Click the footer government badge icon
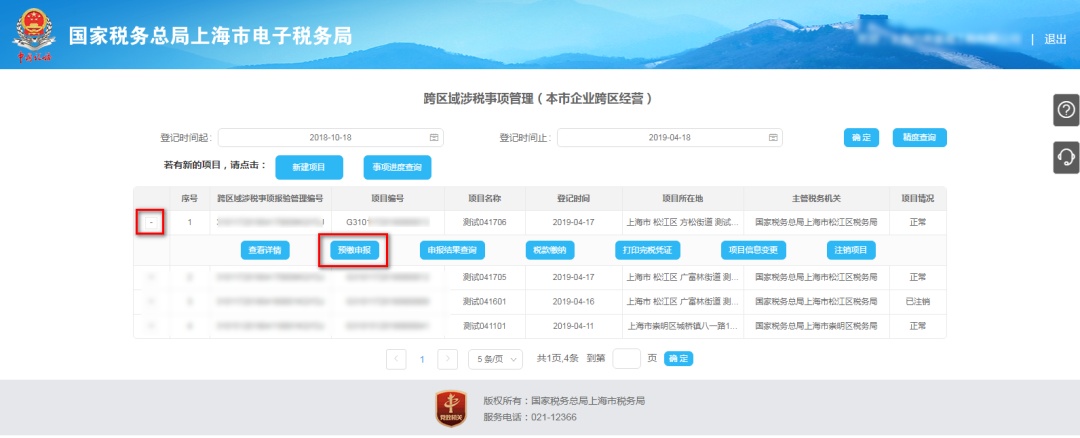Image resolution: width=1080 pixels, height=438 pixels. pyautogui.click(x=452, y=408)
